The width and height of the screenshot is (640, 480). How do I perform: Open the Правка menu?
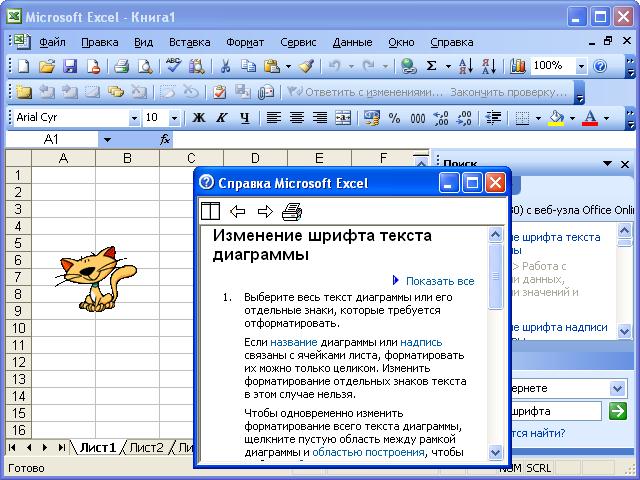pos(100,42)
